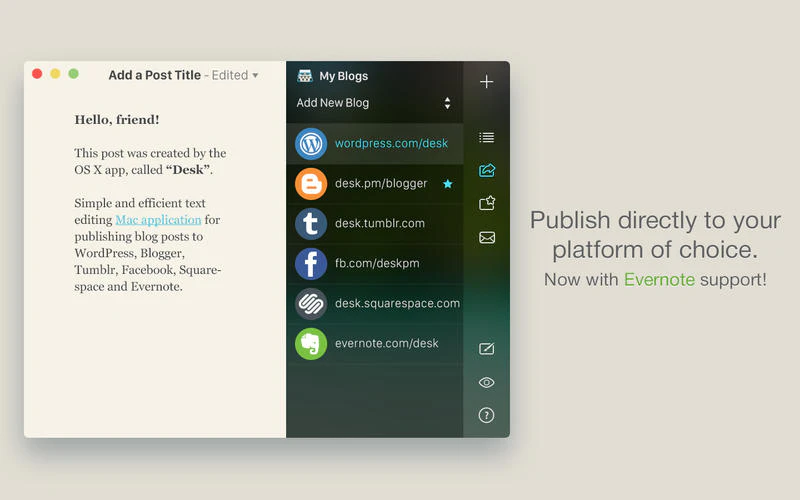
Task: Open help via question mark icon
Action: (x=486, y=415)
